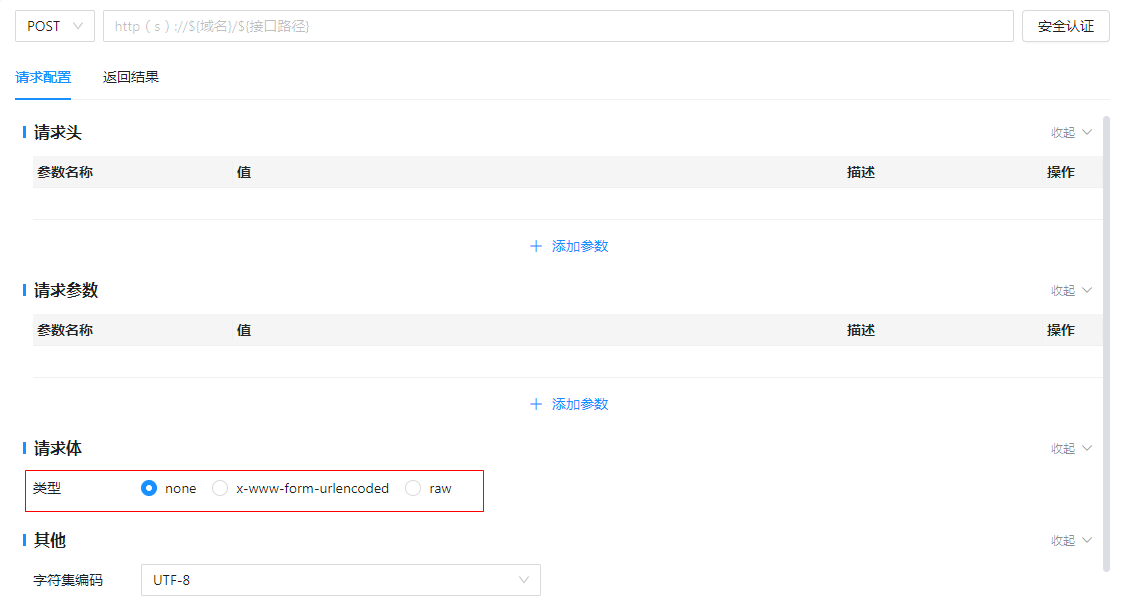
Task: Choose the raw request body type
Action: click(413, 489)
